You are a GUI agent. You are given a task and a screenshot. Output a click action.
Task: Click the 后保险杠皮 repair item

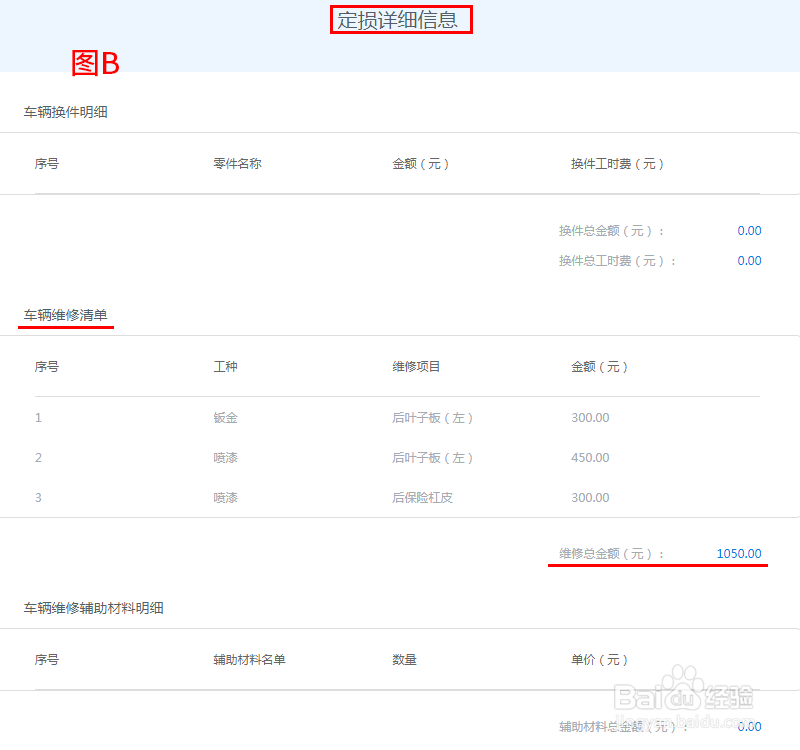point(422,497)
